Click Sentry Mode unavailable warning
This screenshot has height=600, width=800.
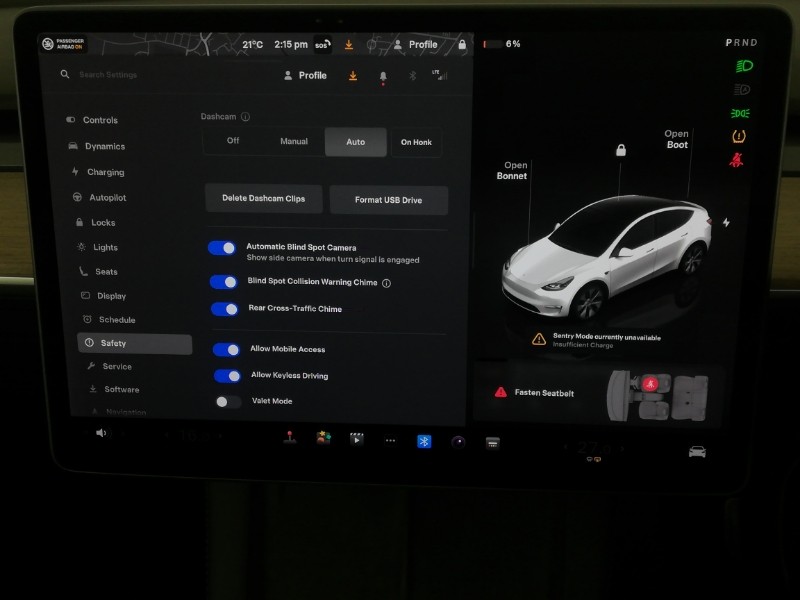597,340
